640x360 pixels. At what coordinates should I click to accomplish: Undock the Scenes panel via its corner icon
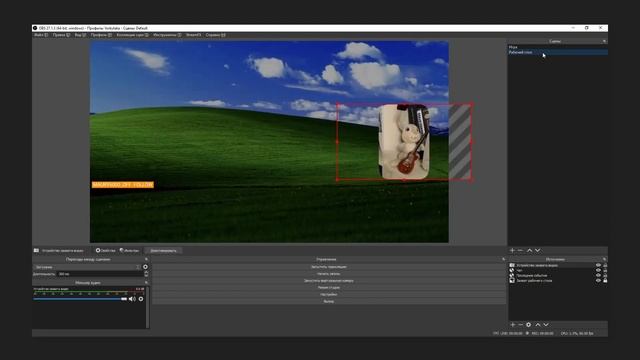click(604, 41)
